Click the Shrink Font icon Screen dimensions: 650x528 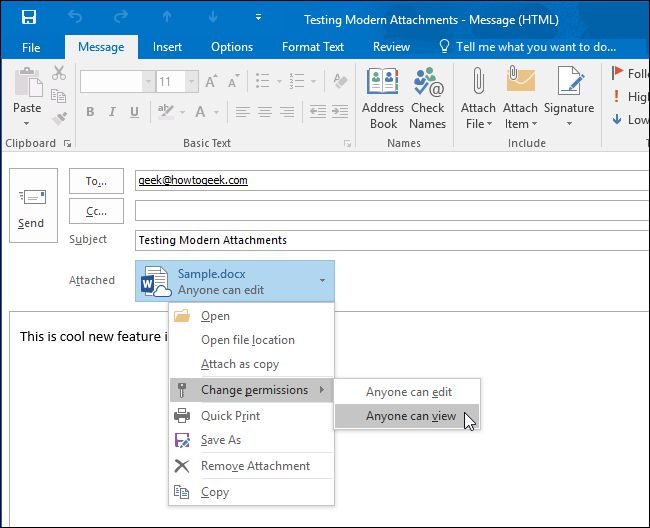234,81
